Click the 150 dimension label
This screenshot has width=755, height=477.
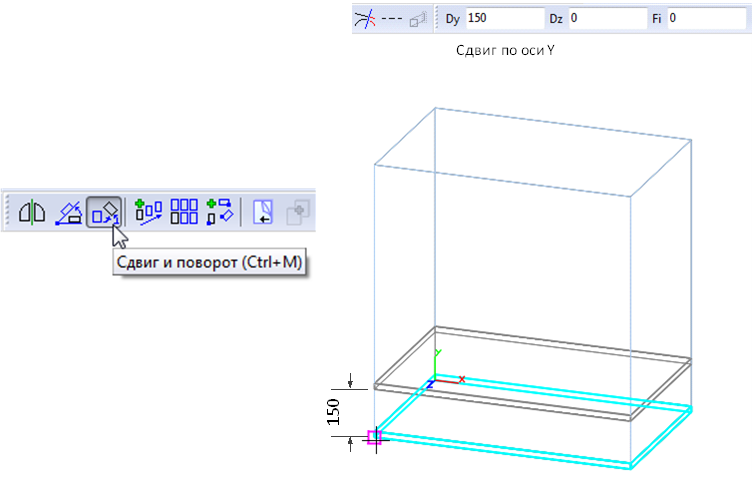pos(333,412)
